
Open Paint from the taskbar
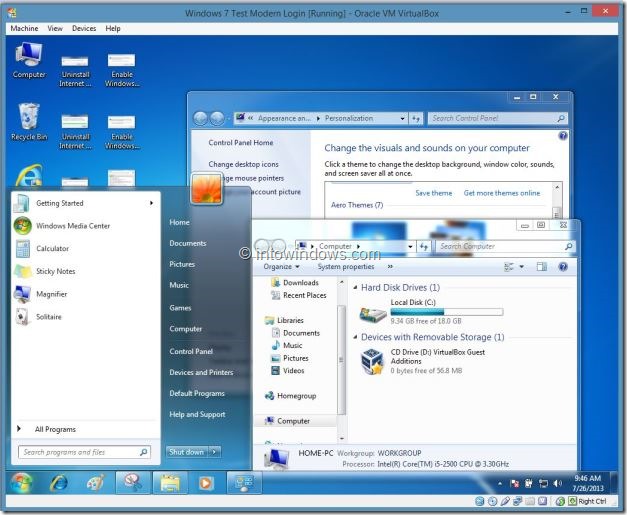tap(95, 483)
